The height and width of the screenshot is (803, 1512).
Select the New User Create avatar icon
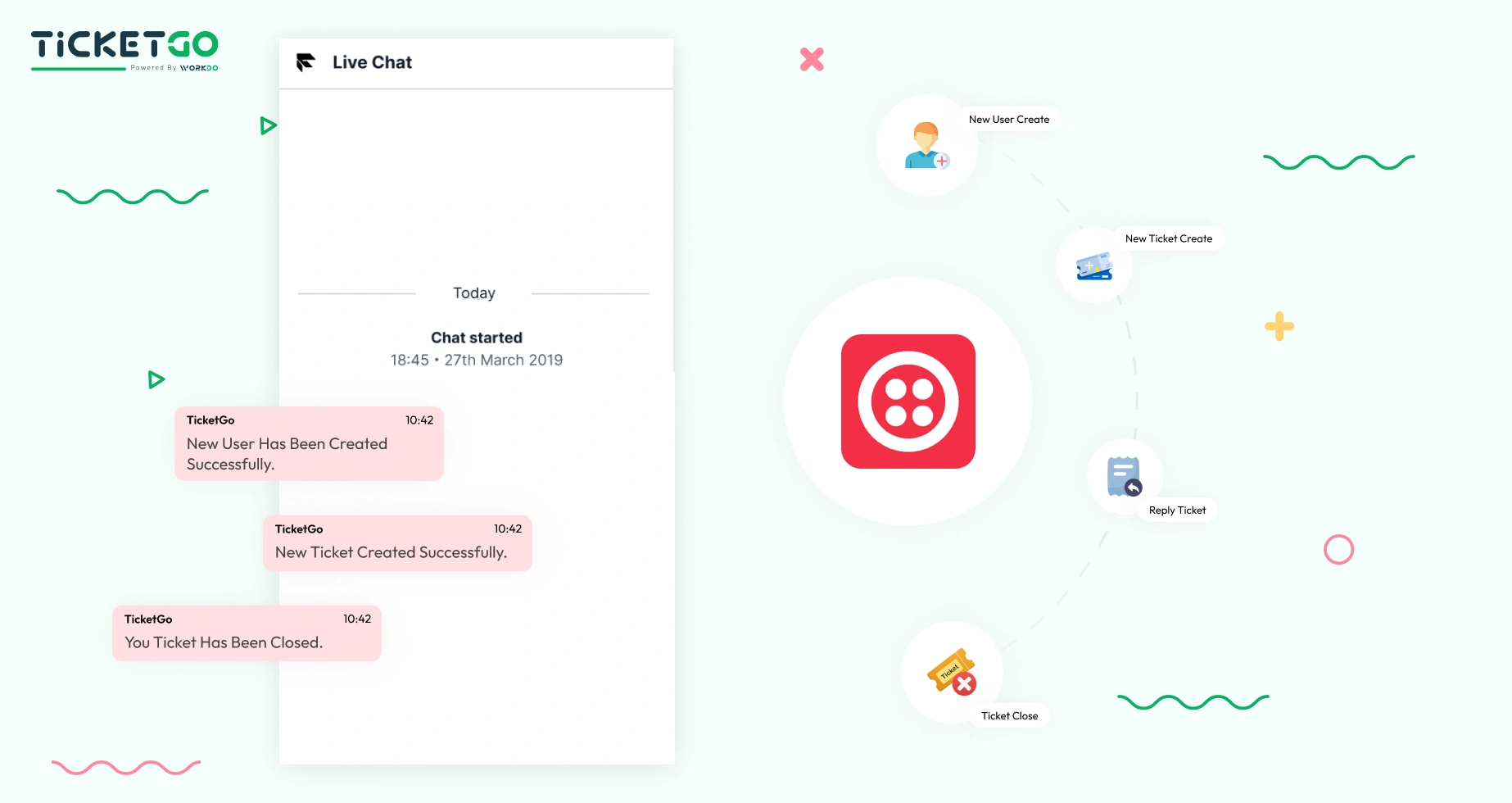point(926,145)
